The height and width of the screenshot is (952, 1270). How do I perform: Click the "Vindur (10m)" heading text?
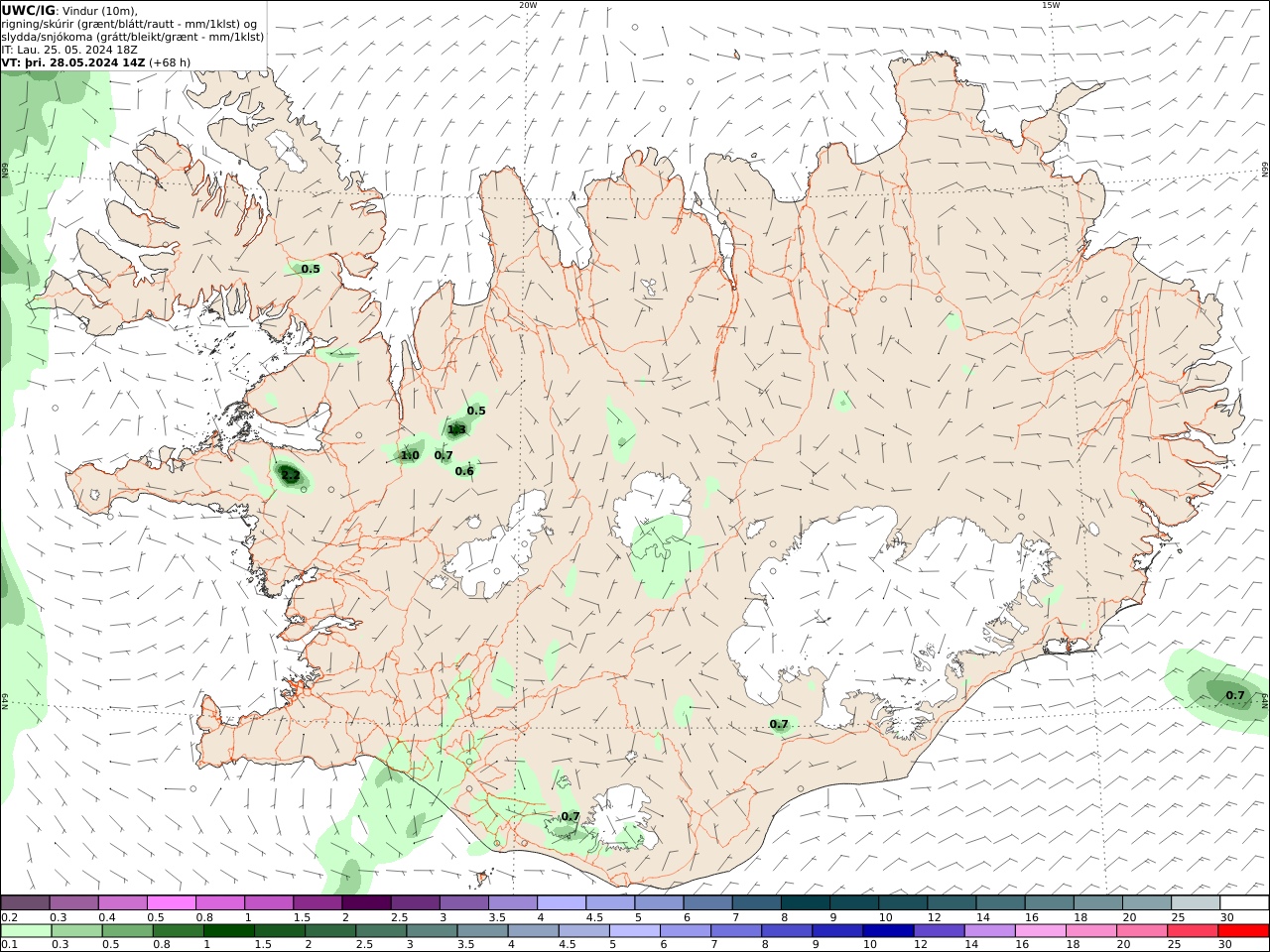[x=101, y=11]
